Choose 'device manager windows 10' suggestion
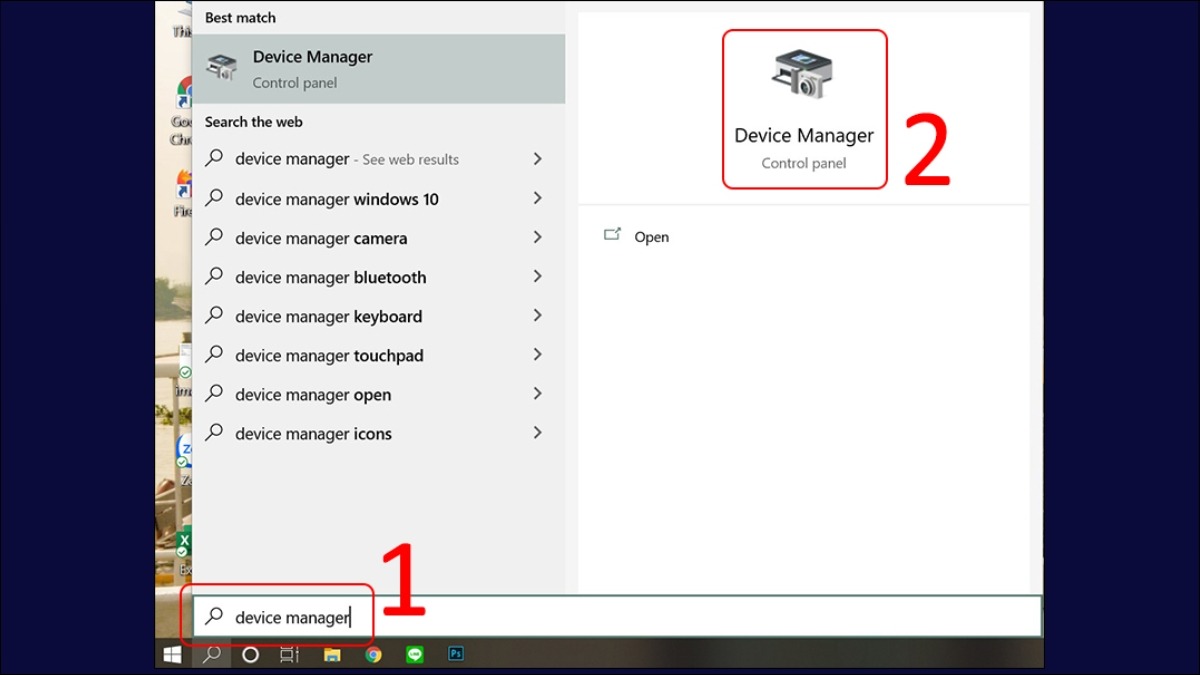 coord(378,199)
